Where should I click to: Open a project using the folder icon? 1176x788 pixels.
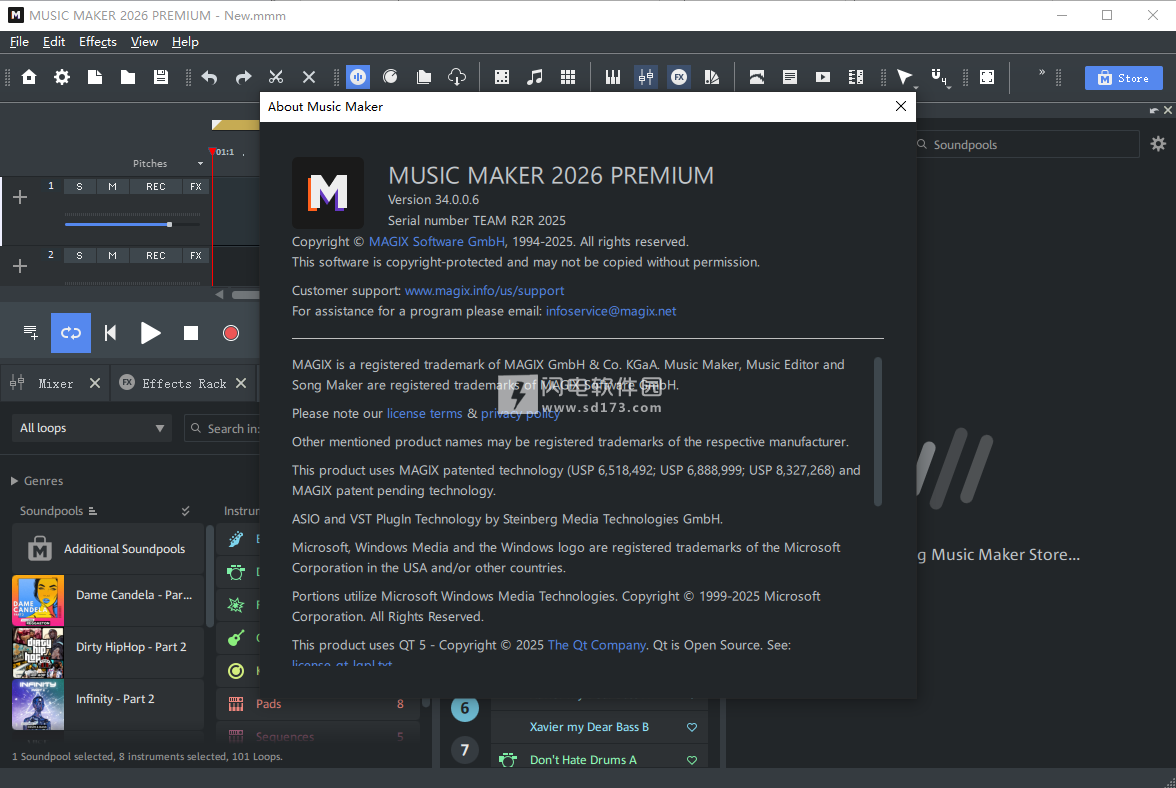pos(128,77)
